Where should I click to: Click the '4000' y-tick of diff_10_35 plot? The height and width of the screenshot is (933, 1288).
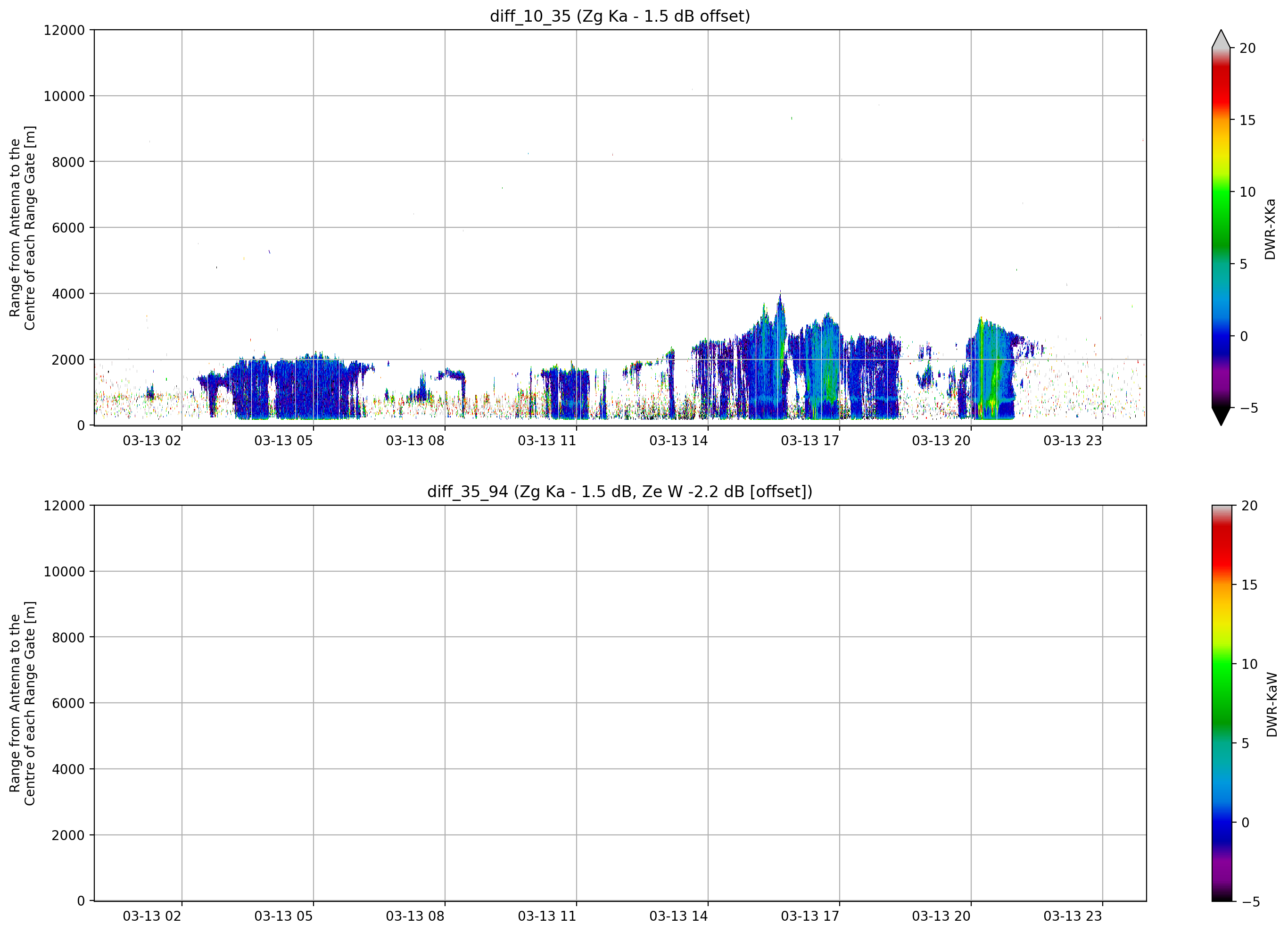click(68, 294)
